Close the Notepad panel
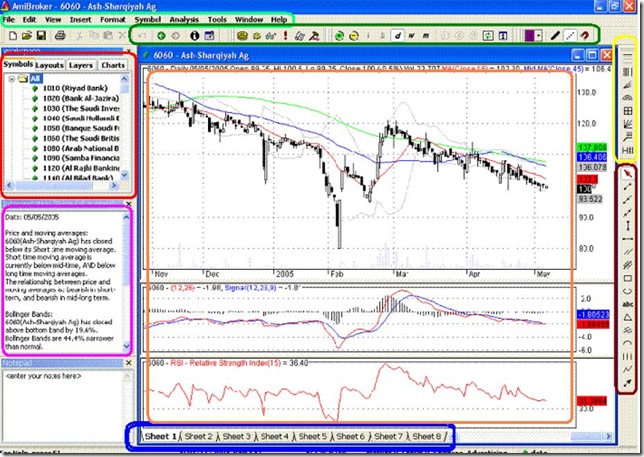Viewport: 644px width, 457px height. [129, 363]
